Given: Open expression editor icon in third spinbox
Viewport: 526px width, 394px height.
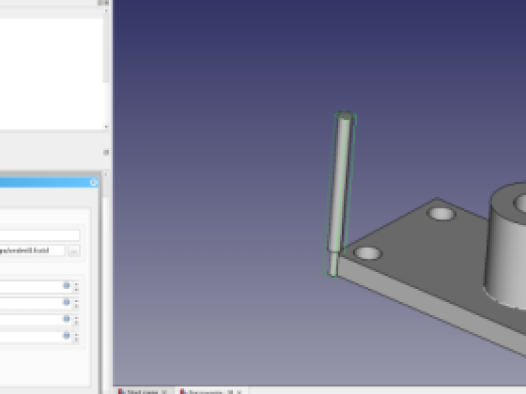Looking at the screenshot, I should point(66,319).
